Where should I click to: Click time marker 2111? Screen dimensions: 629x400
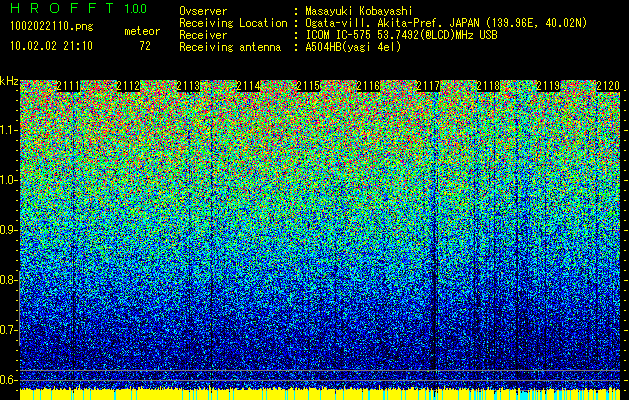tap(68, 86)
